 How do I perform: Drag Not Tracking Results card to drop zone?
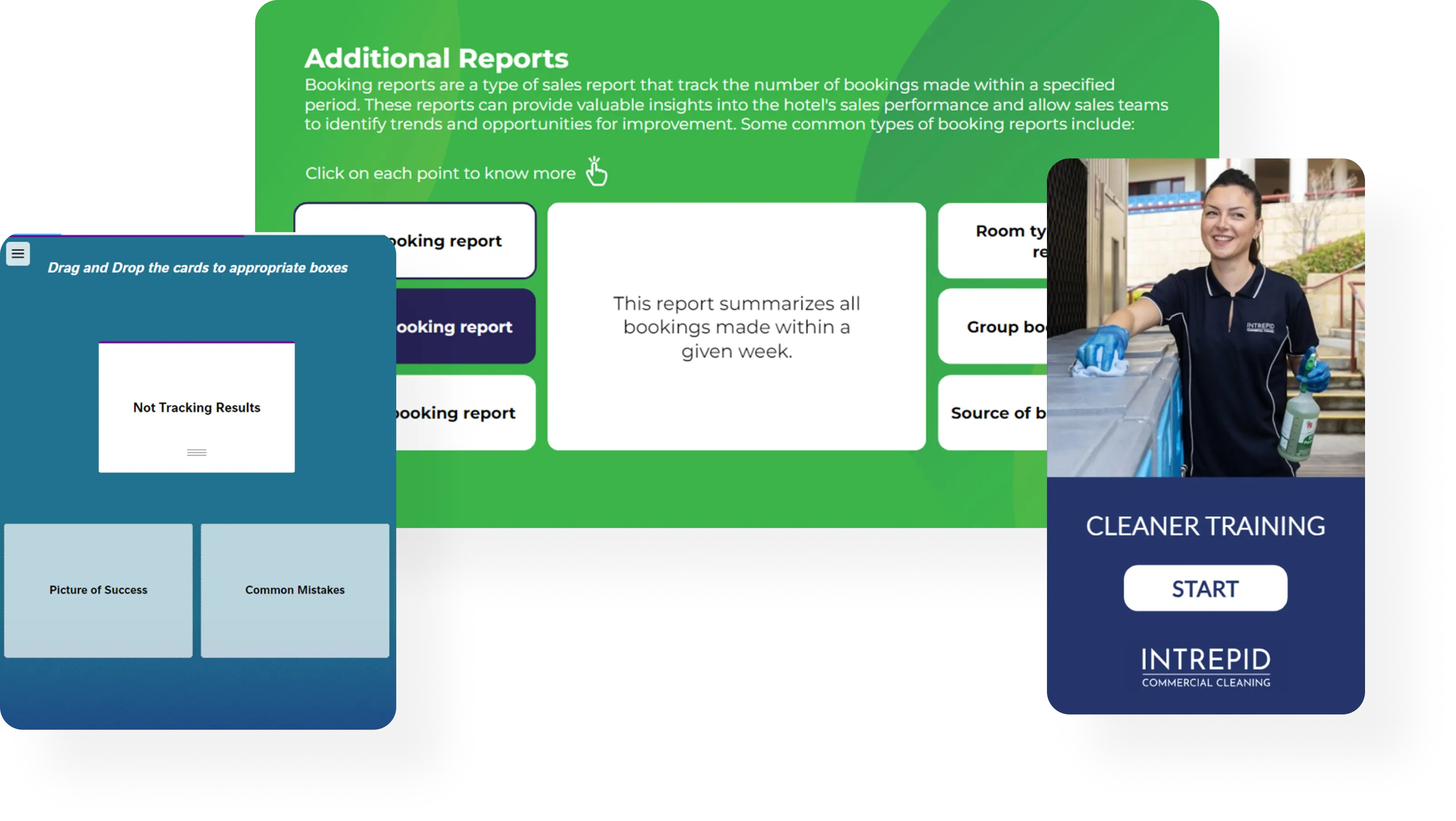coord(196,407)
